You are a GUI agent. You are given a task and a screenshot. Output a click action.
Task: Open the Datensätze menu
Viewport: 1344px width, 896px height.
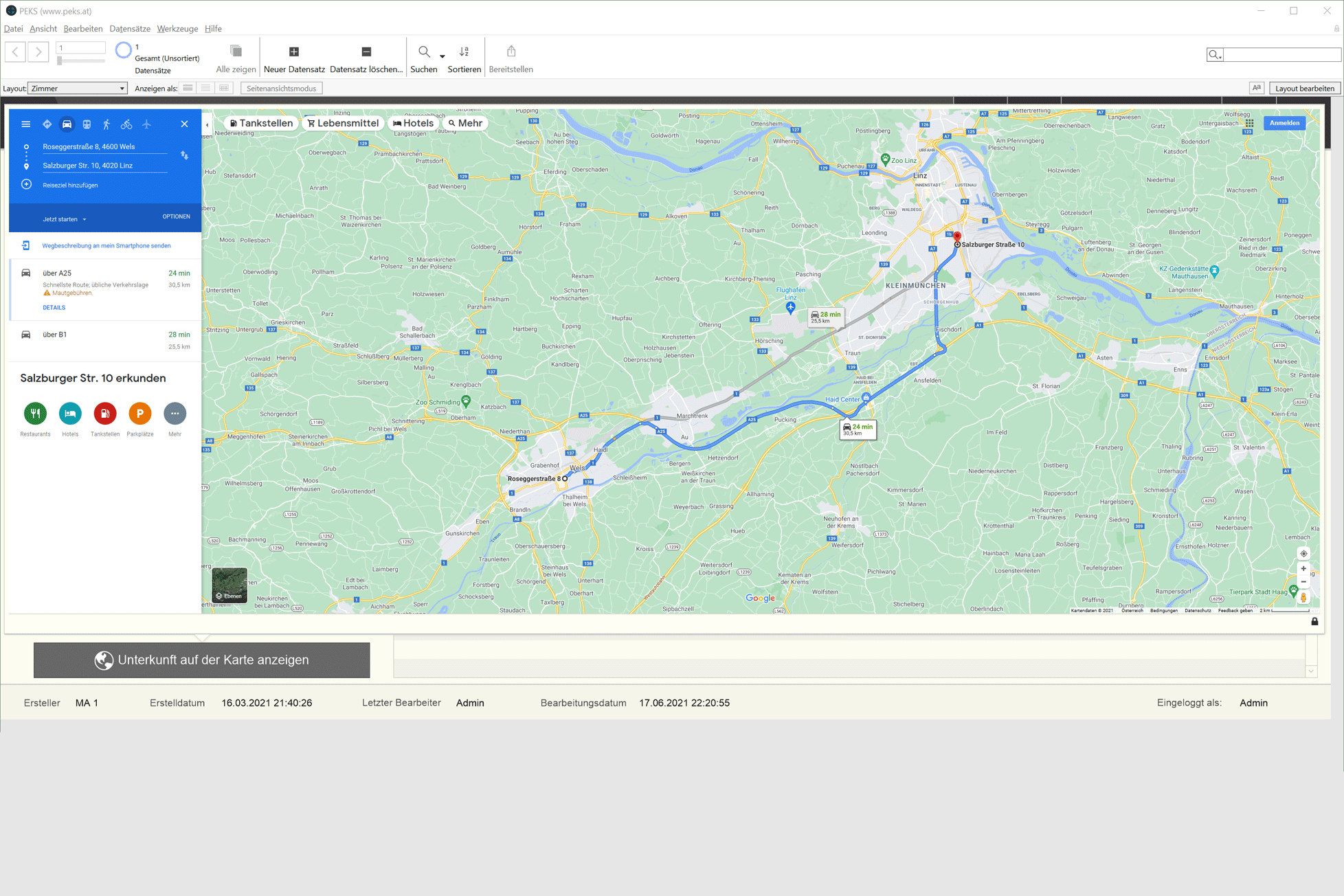click(x=129, y=29)
